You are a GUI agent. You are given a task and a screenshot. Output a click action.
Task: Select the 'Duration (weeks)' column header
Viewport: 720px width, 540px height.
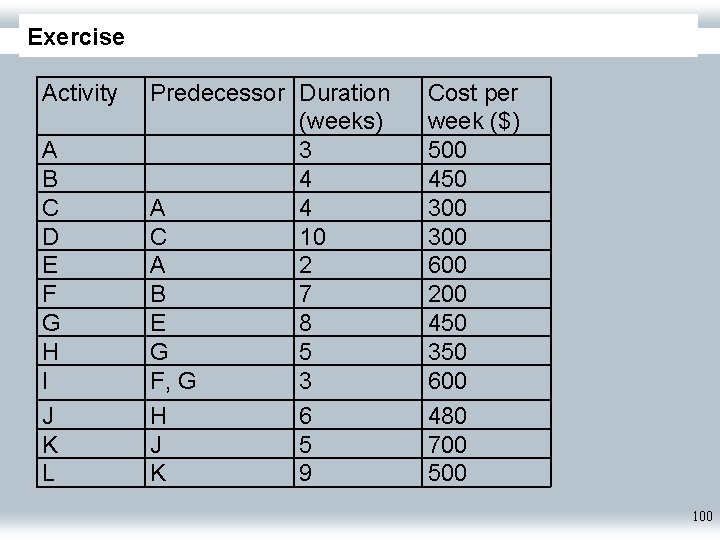tap(344, 107)
